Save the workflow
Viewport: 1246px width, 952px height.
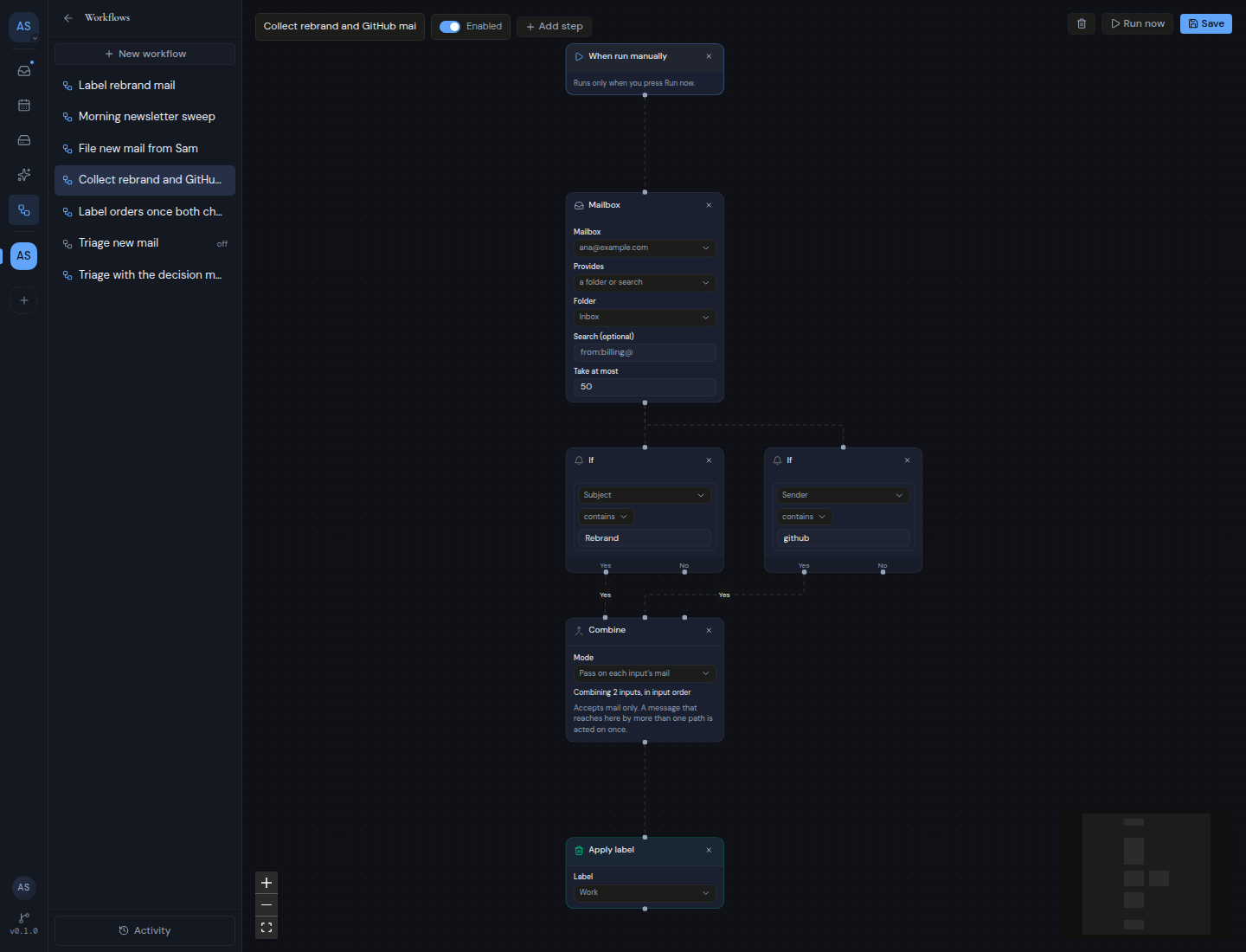tap(1206, 23)
